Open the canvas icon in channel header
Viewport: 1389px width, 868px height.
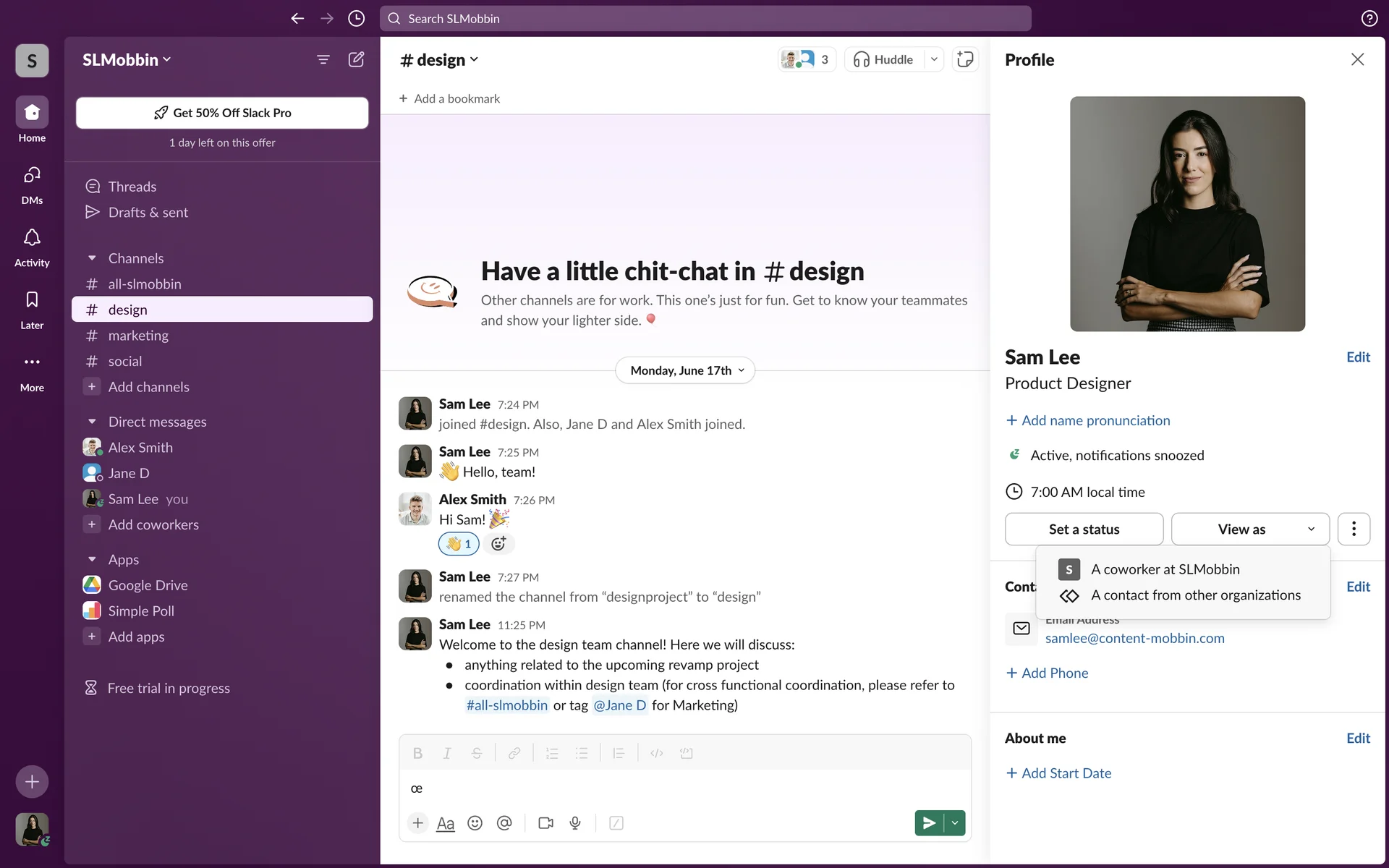tap(965, 59)
